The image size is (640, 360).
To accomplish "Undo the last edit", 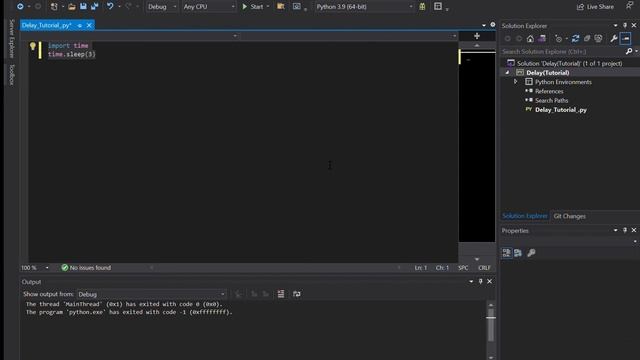I will point(110,7).
